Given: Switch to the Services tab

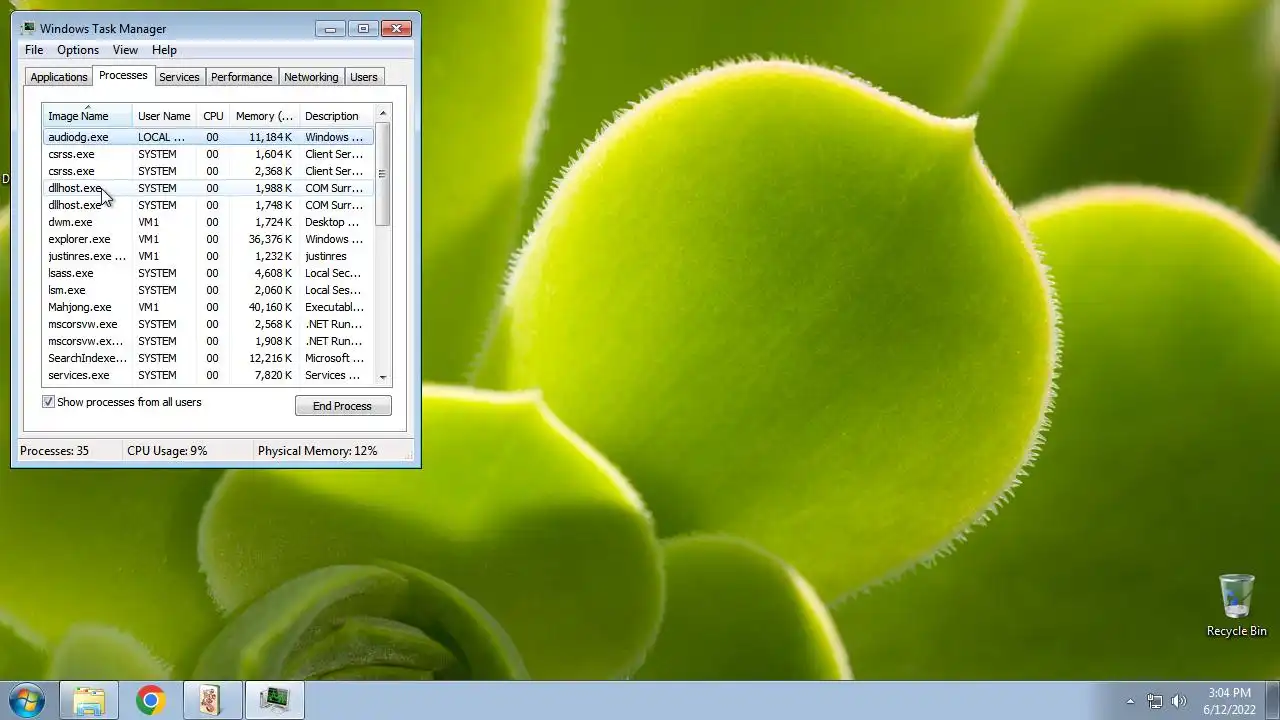Looking at the screenshot, I should point(179,77).
